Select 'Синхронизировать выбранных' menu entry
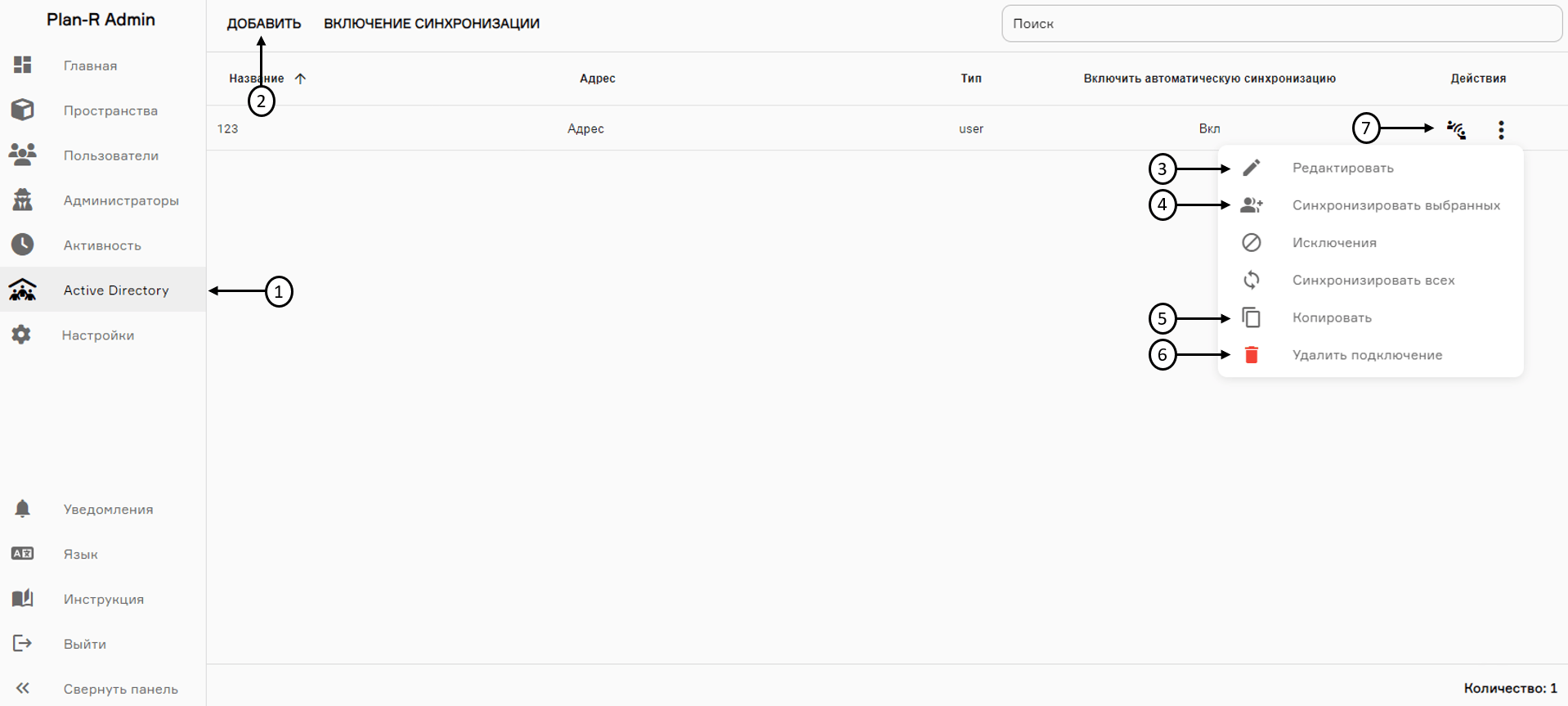The image size is (1568, 706). click(x=1396, y=205)
